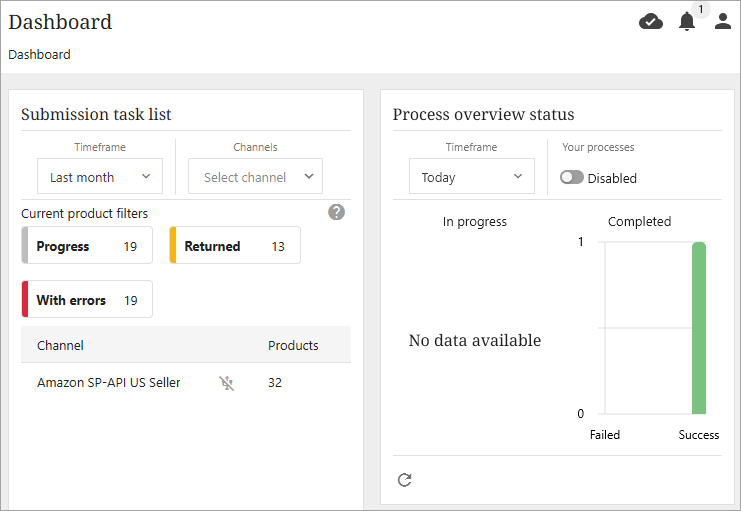The height and width of the screenshot is (511, 741).
Task: Click the notification count badge
Action: [x=700, y=10]
